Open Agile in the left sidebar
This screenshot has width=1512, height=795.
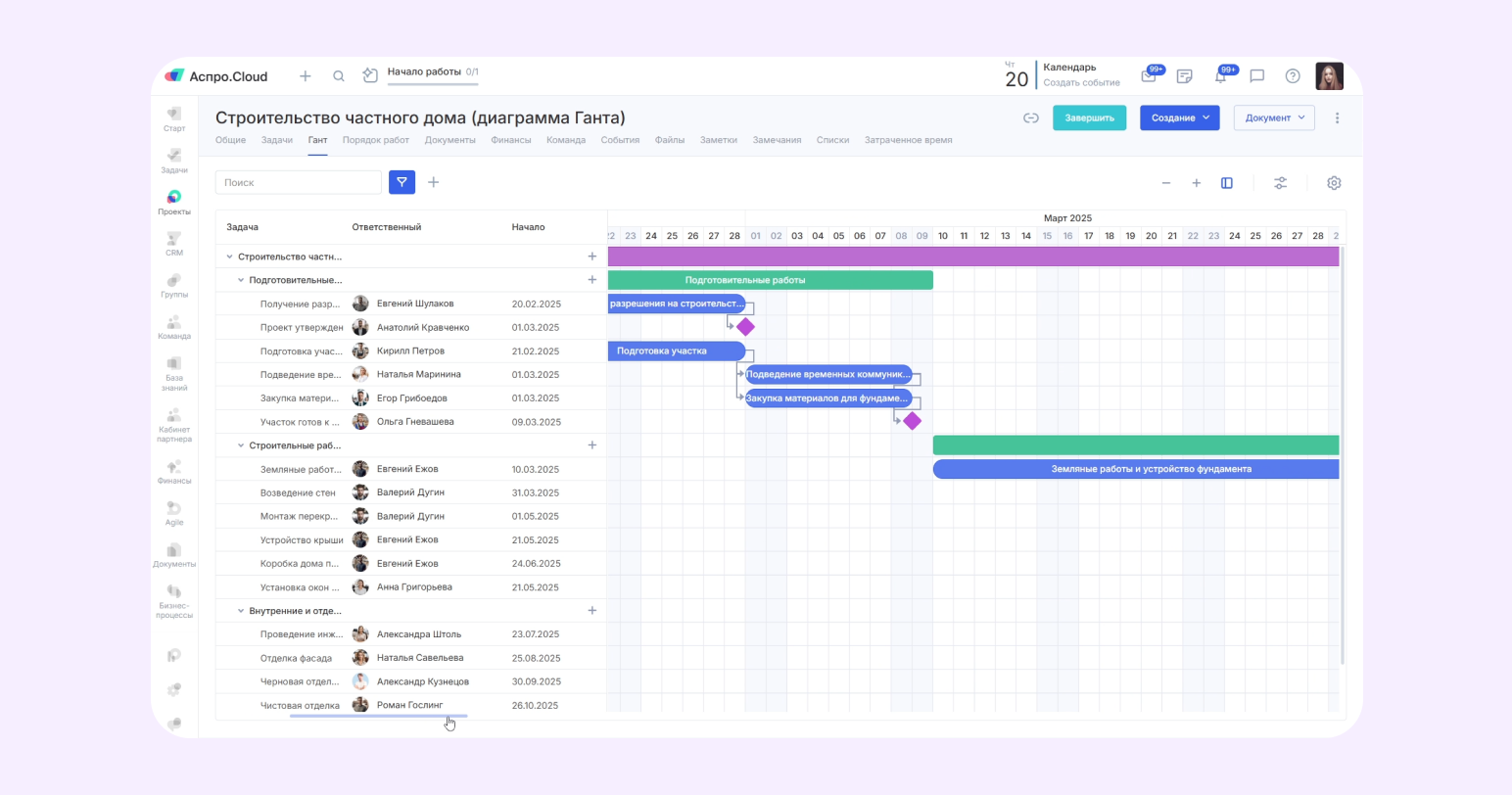174,513
